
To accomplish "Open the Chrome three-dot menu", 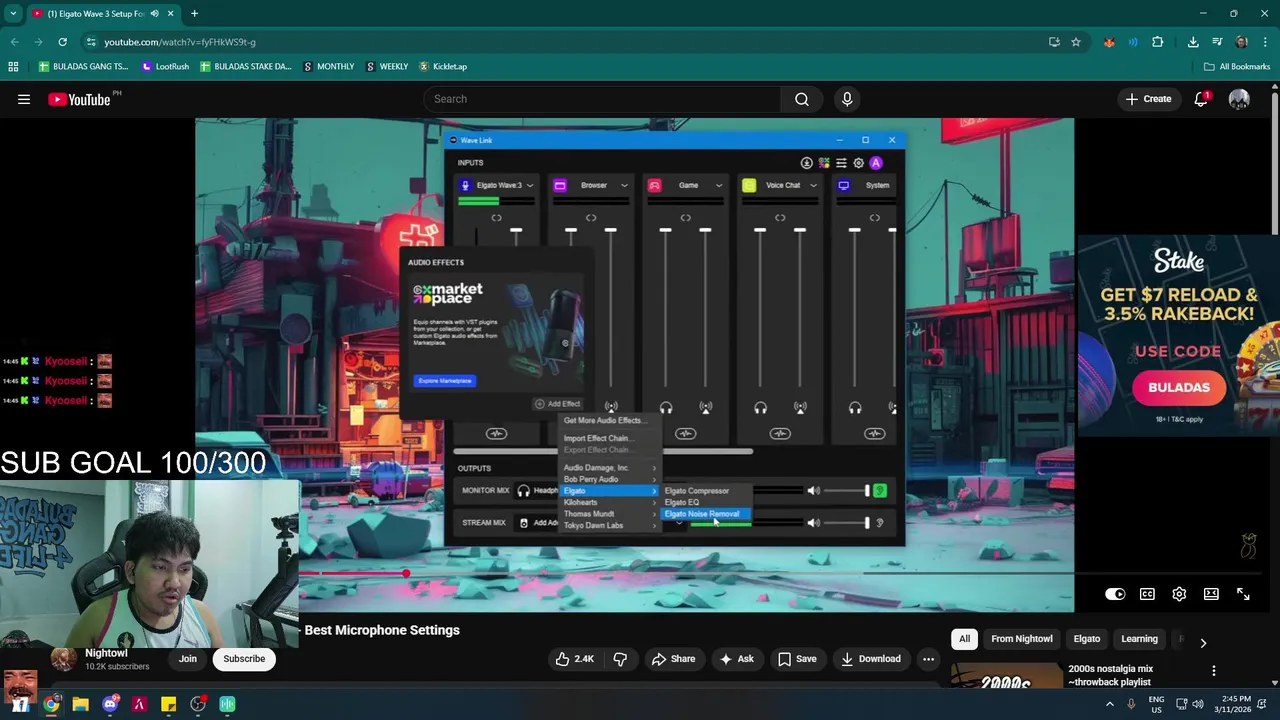I will 1265,42.
